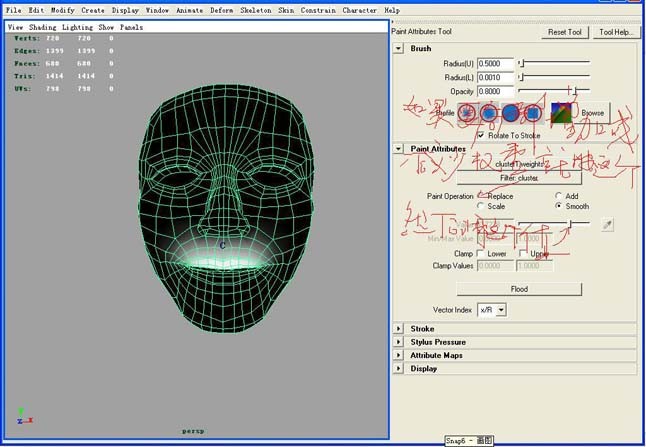Open the Create menu
Viewport: 646px width, 447px height.
click(93, 10)
